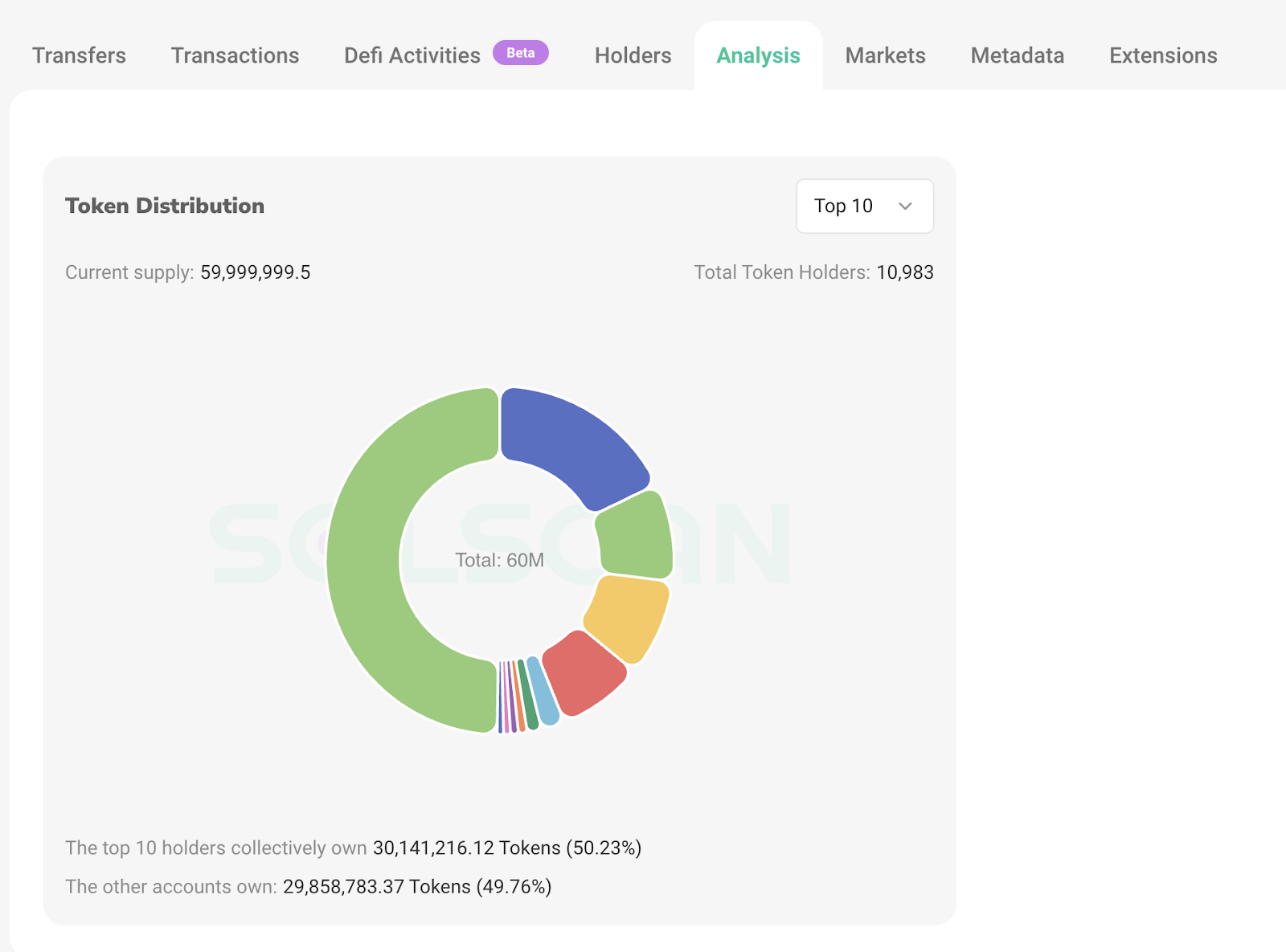
Task: Click the Beta badge next to Defi Activities
Action: [521, 53]
